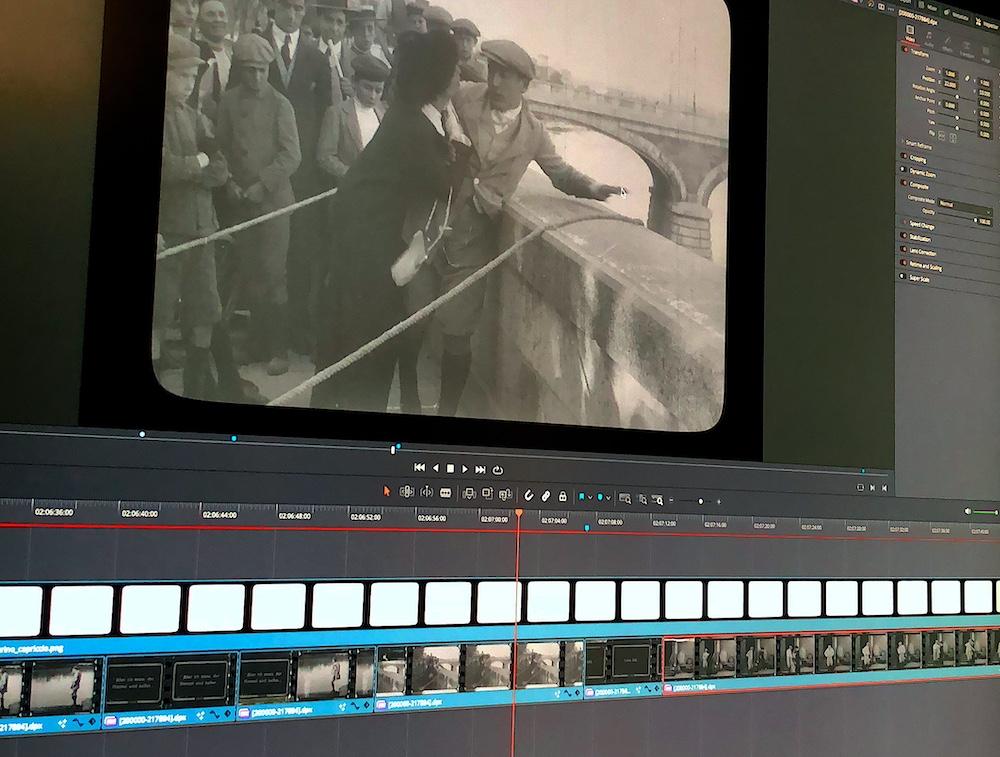Play the clip in reverse

click(436, 468)
